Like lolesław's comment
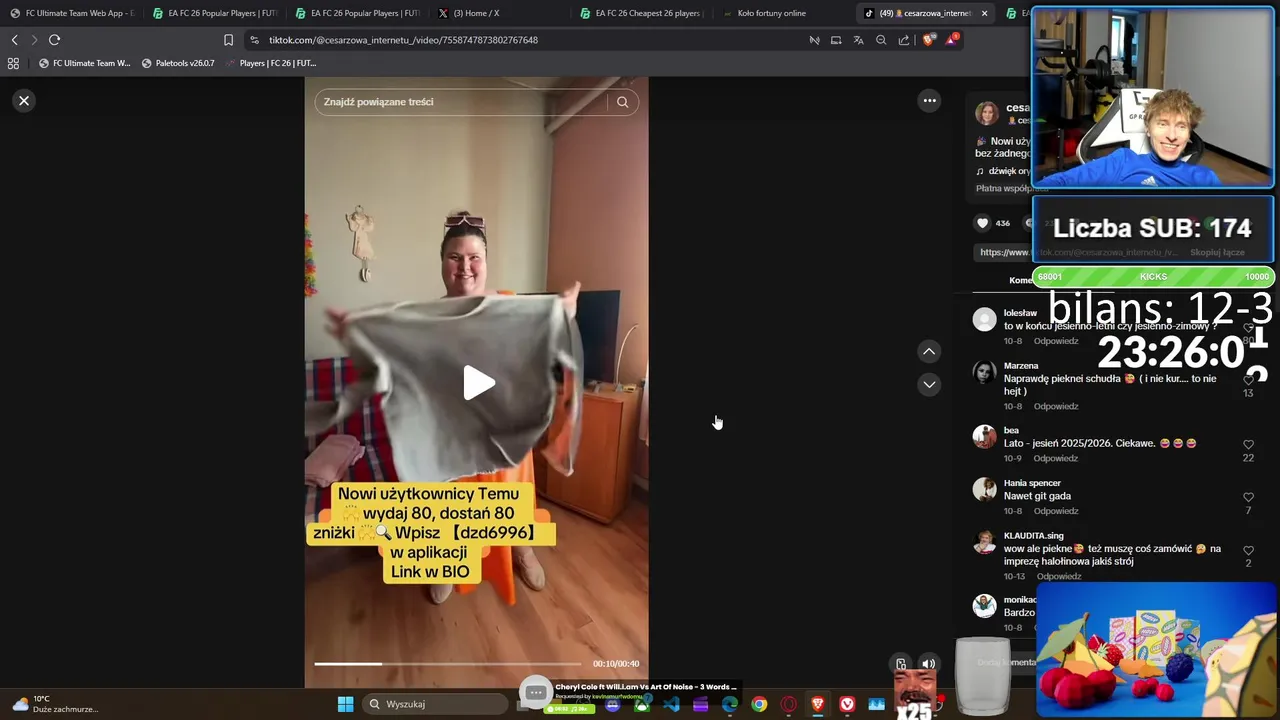1280x720 pixels. pos(1248,327)
